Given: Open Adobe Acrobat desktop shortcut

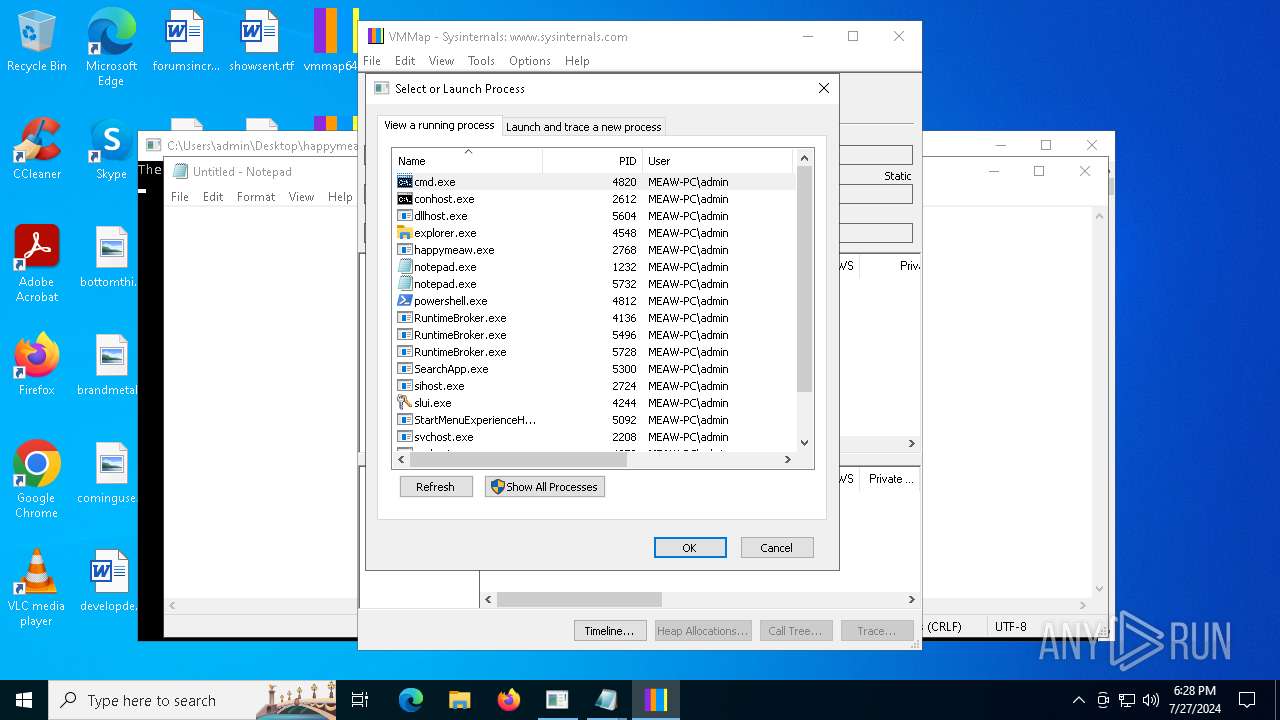Looking at the screenshot, I should click(x=37, y=264).
